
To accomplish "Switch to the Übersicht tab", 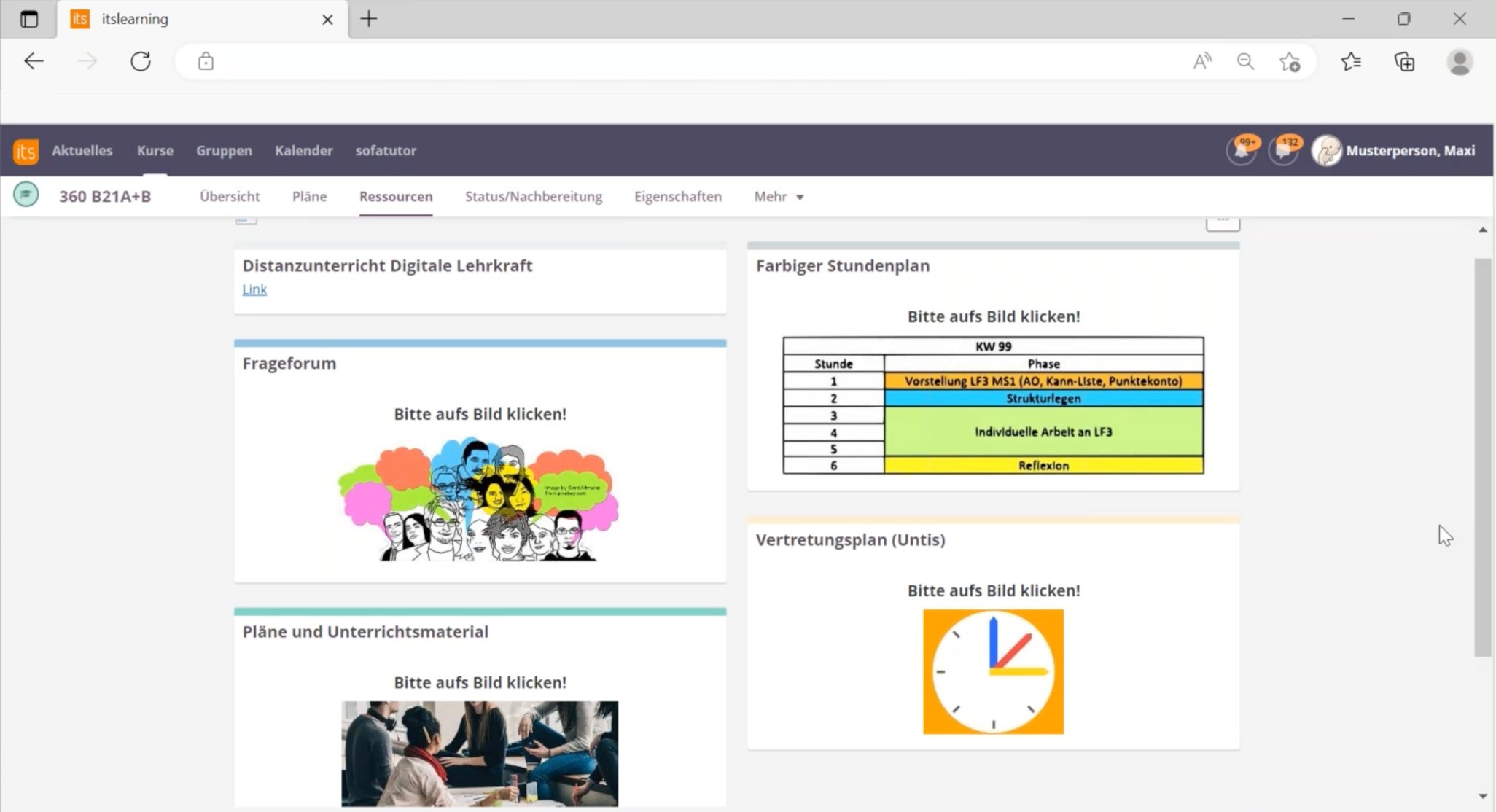I will (230, 196).
